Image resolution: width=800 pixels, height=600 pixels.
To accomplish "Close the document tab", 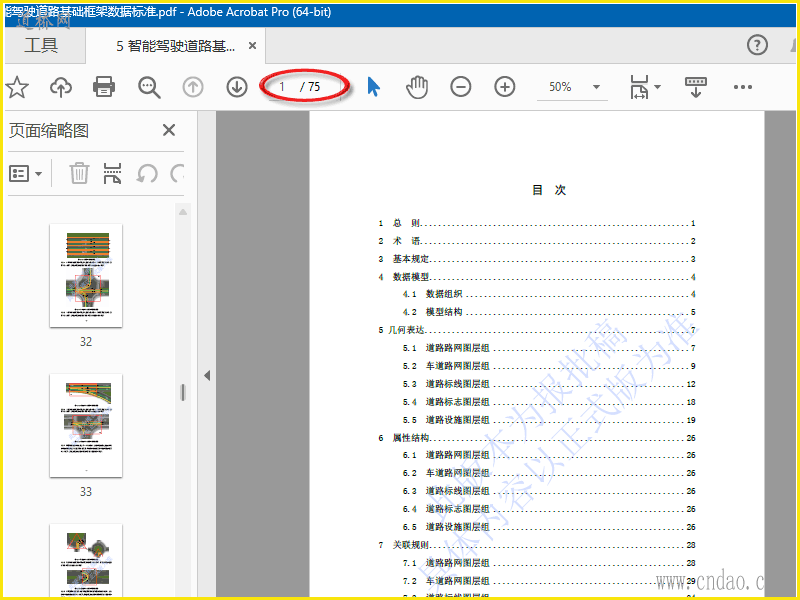I will [252, 45].
